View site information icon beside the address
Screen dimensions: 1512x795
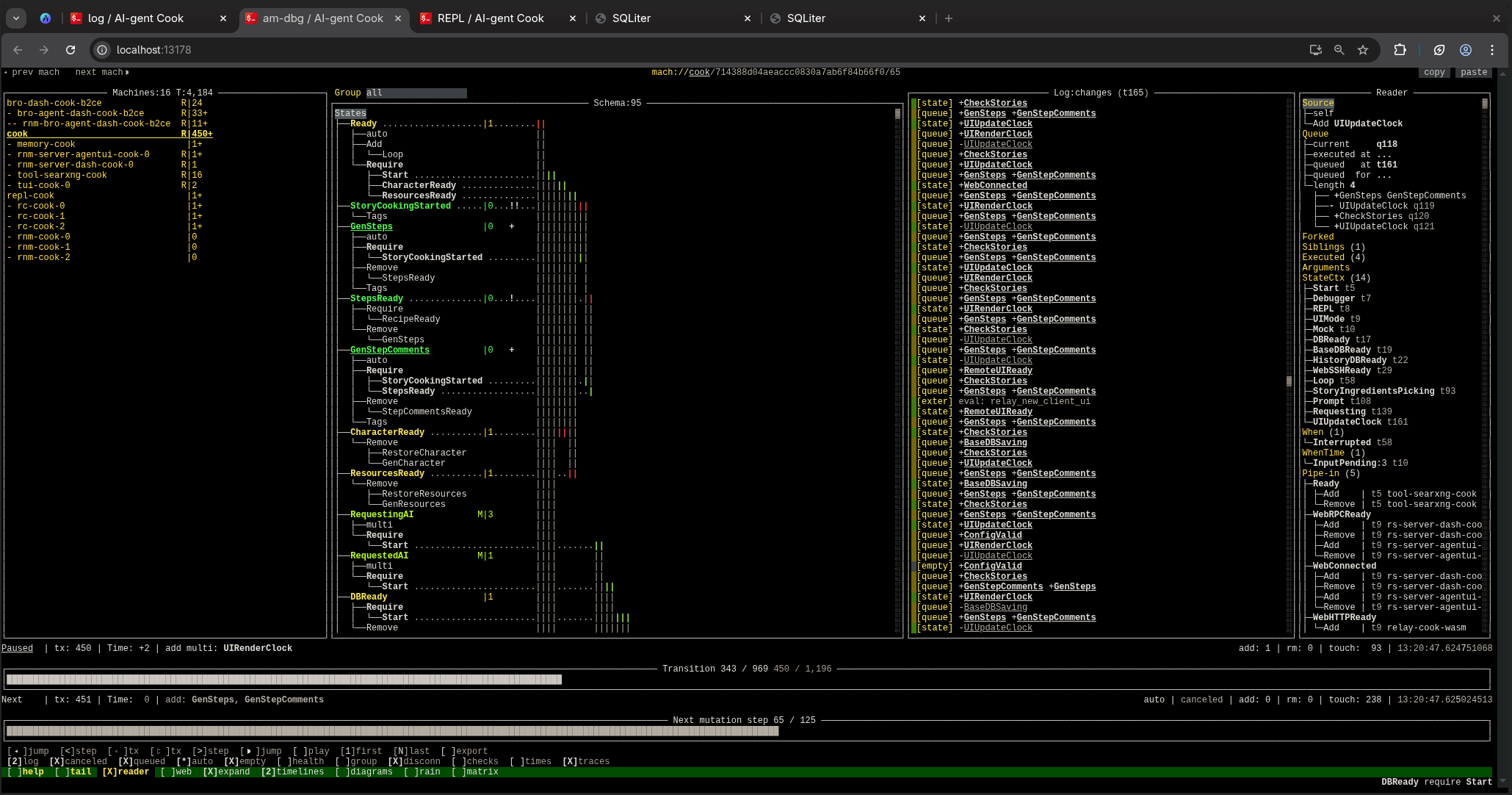(x=103, y=50)
